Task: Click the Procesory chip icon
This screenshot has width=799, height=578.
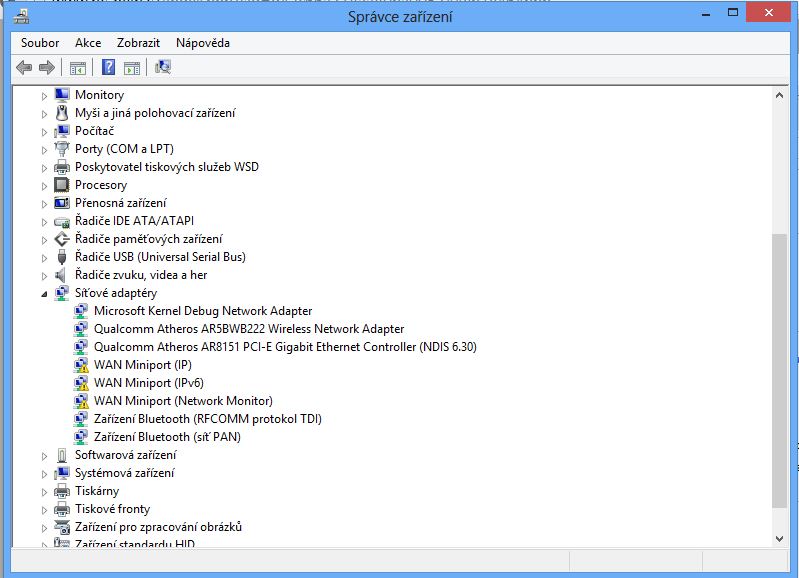Action: (x=62, y=185)
